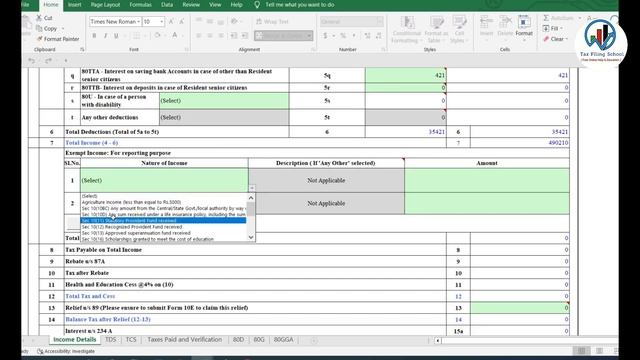Open the TDS sheet tab

coord(110,340)
